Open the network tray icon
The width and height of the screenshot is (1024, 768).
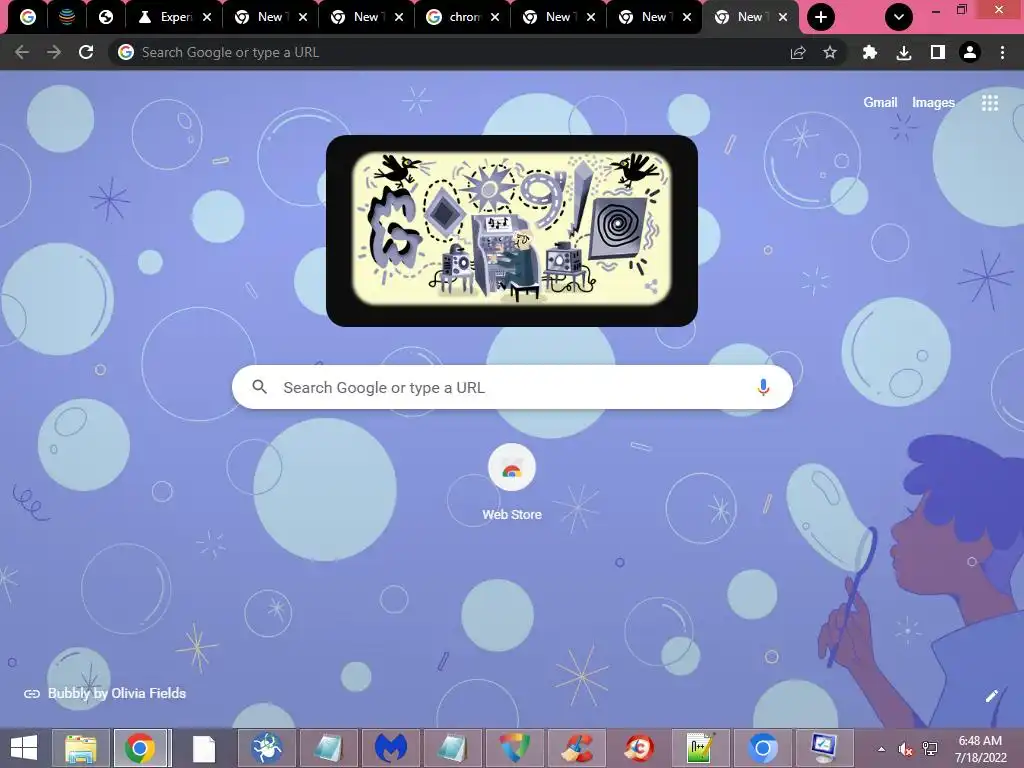930,749
